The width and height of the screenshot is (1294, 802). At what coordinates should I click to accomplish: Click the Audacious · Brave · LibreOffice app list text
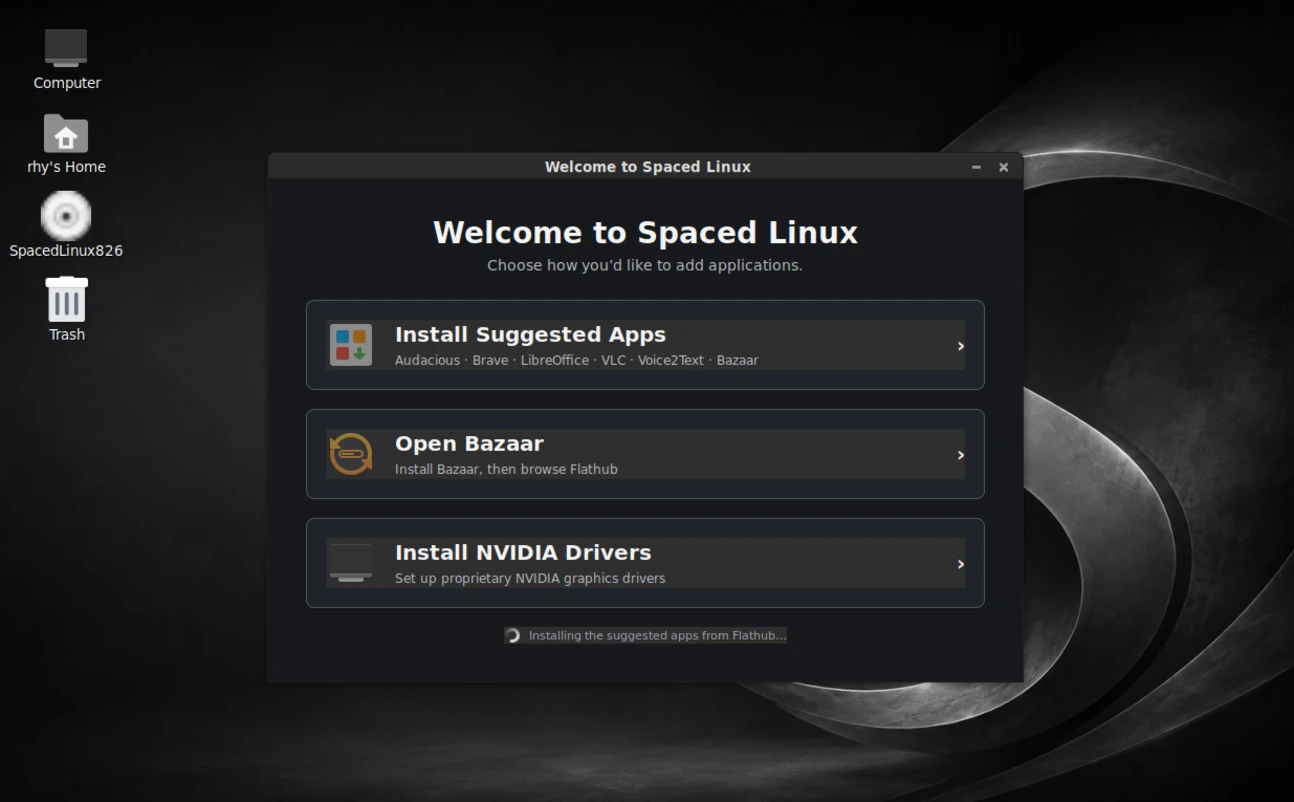point(576,360)
